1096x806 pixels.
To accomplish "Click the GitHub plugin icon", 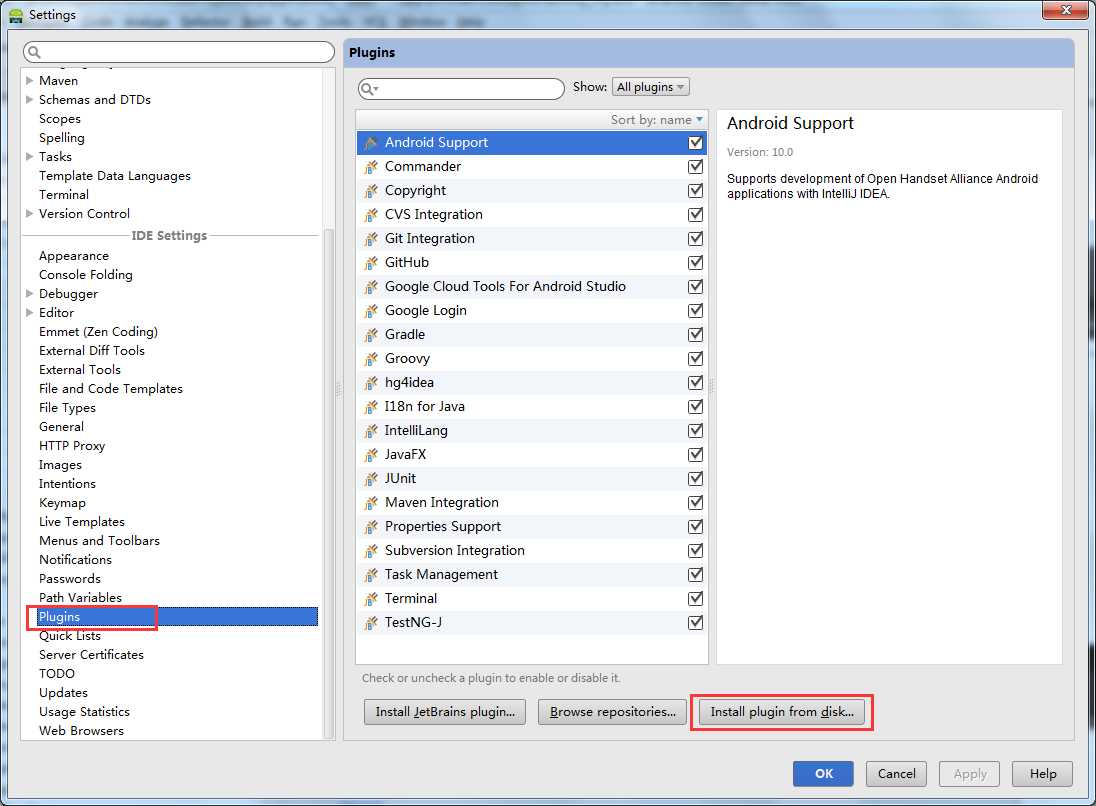I will 371,263.
